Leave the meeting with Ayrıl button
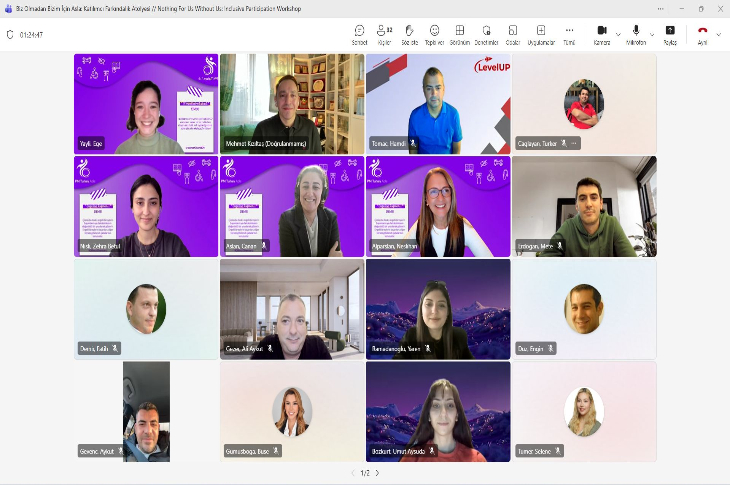The width and height of the screenshot is (730, 485). pyautogui.click(x=702, y=34)
